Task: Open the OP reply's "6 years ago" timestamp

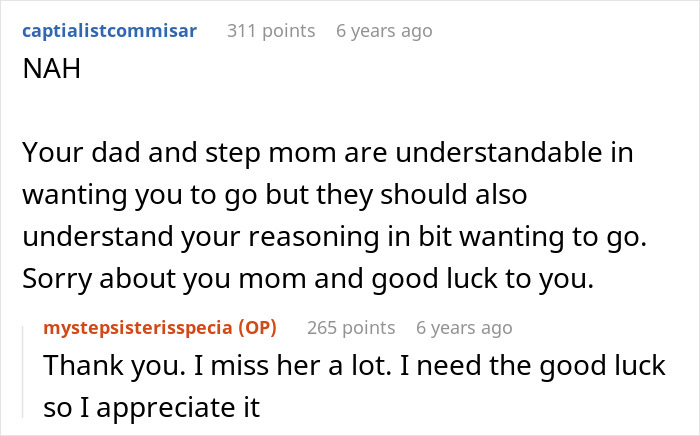Action: (x=464, y=328)
